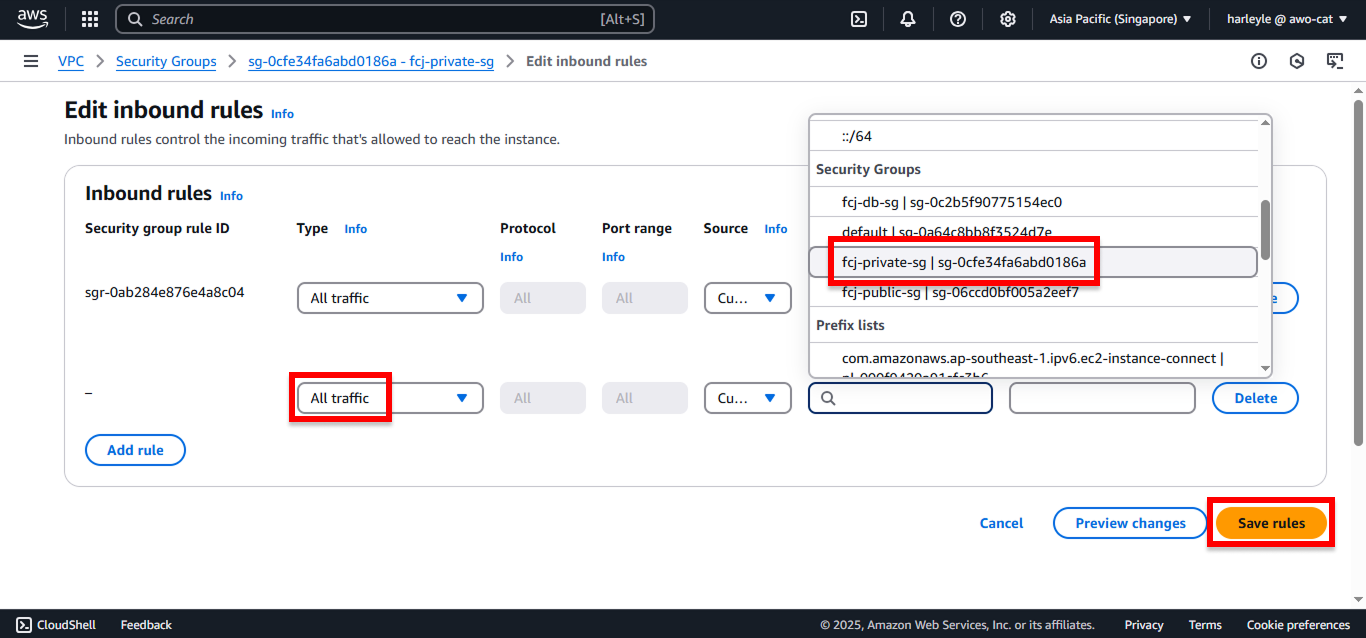1366x638 pixels.
Task: Click the tutorial screen icon at top right
Action: (x=1335, y=61)
